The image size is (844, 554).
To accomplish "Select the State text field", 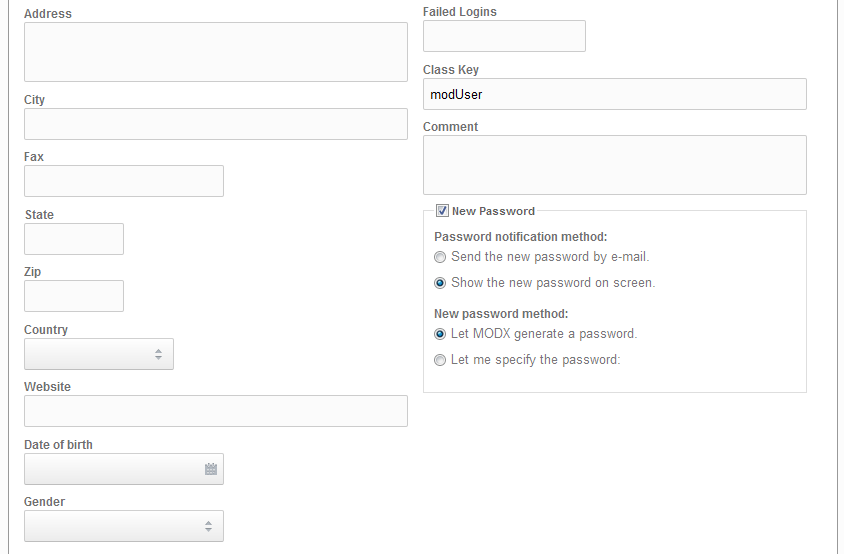I will (x=73, y=239).
